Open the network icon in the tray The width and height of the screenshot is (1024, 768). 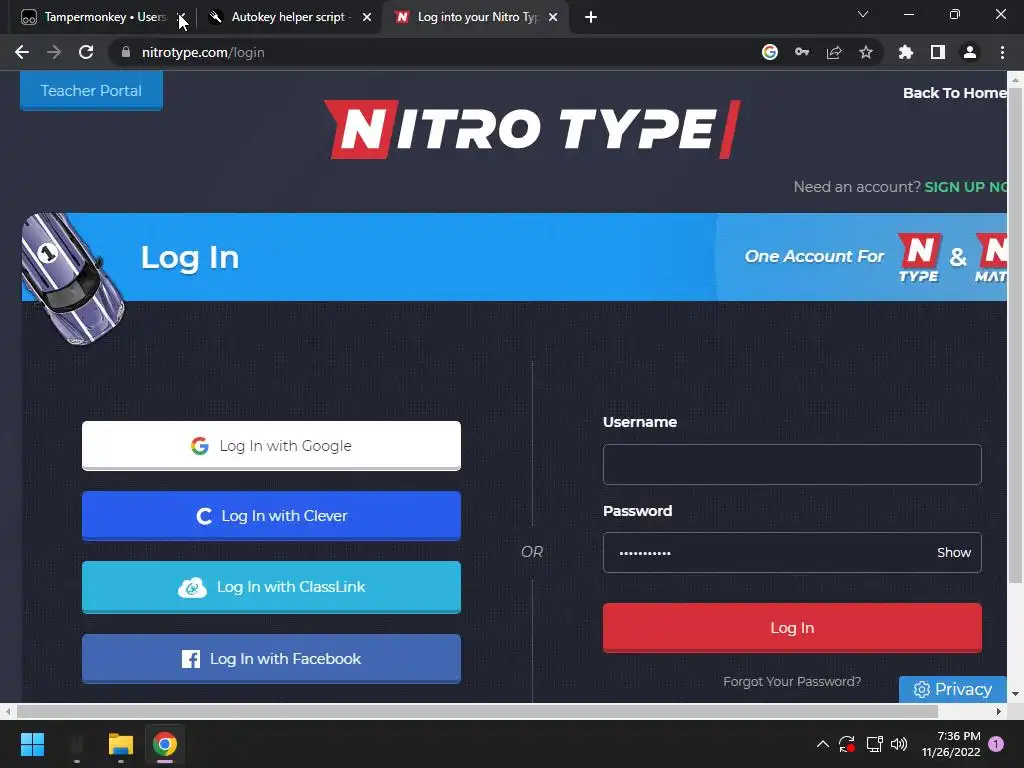coord(874,744)
